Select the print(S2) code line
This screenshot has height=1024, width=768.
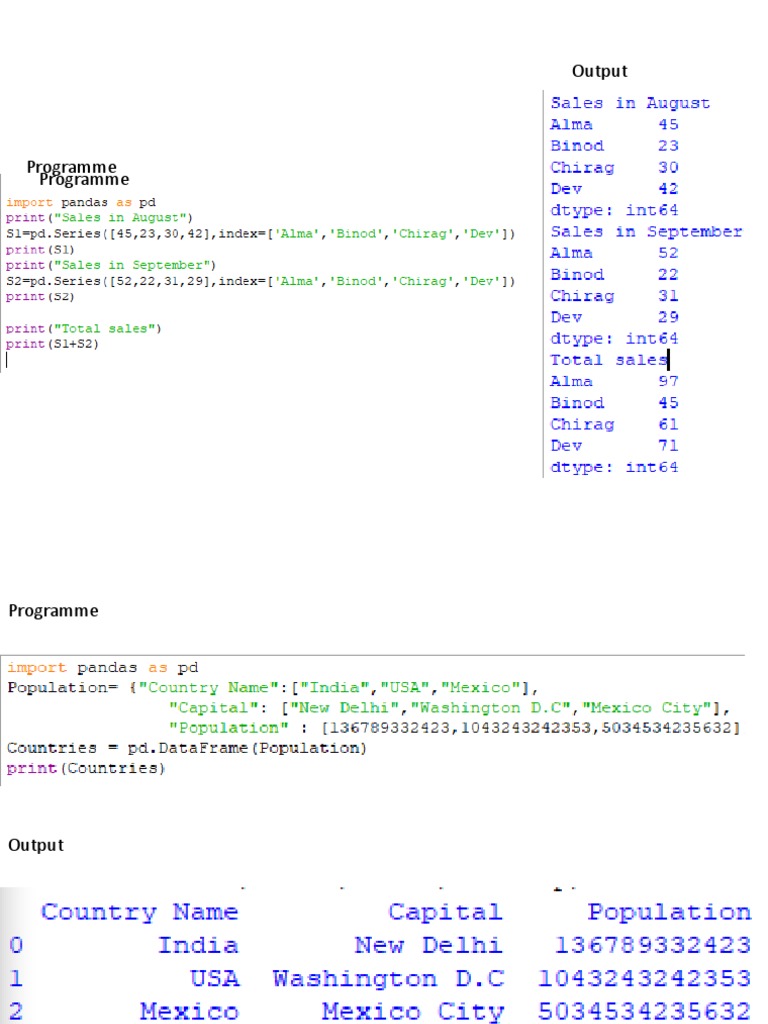click(x=40, y=296)
